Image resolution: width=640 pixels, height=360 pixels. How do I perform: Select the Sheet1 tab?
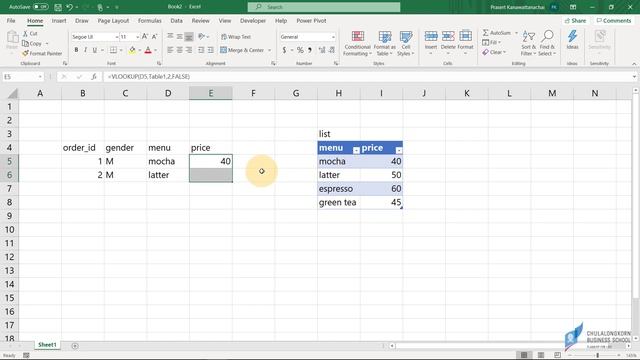pyautogui.click(x=47, y=345)
